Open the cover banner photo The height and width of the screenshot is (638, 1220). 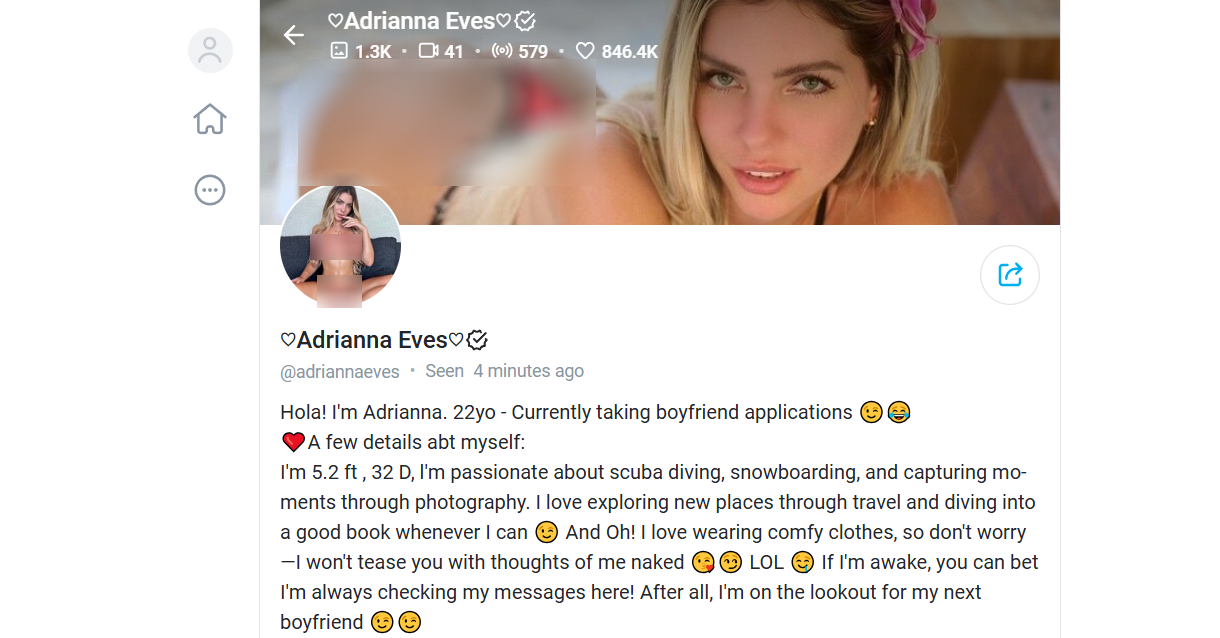coord(660,112)
